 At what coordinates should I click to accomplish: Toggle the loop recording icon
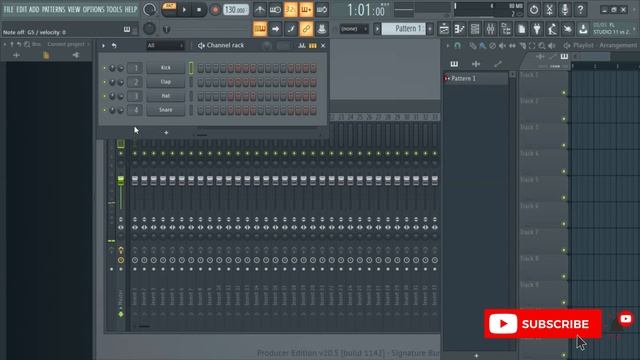(322, 9)
